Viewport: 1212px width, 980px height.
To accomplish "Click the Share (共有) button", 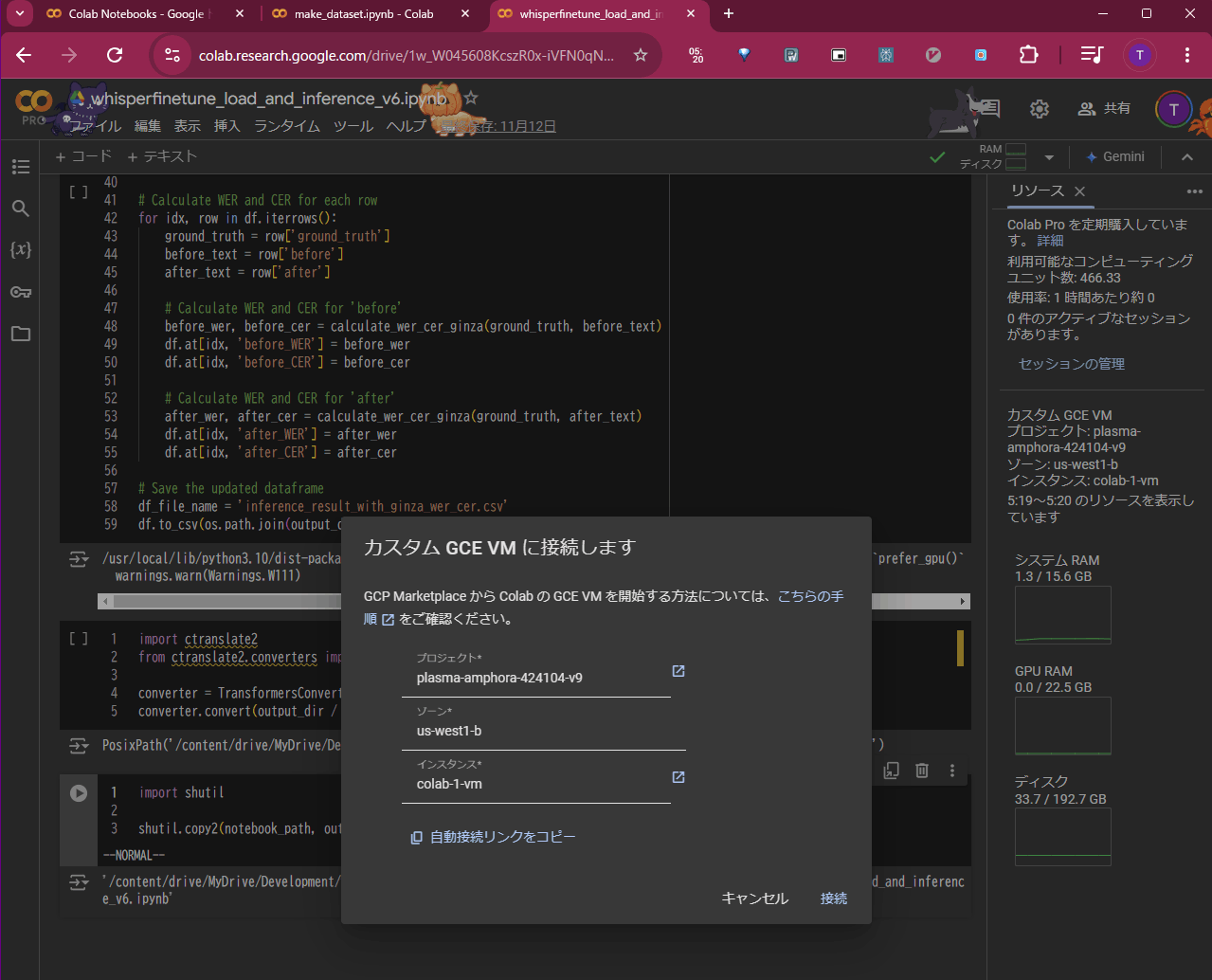I will (1105, 109).
